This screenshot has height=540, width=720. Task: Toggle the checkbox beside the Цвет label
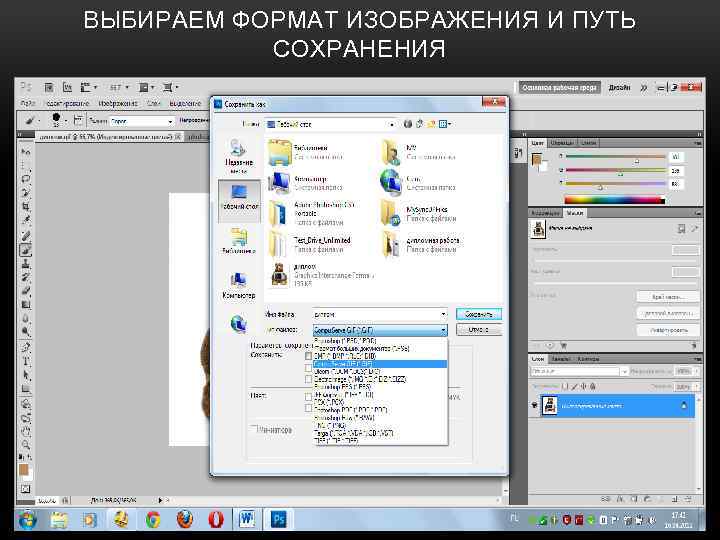click(309, 396)
